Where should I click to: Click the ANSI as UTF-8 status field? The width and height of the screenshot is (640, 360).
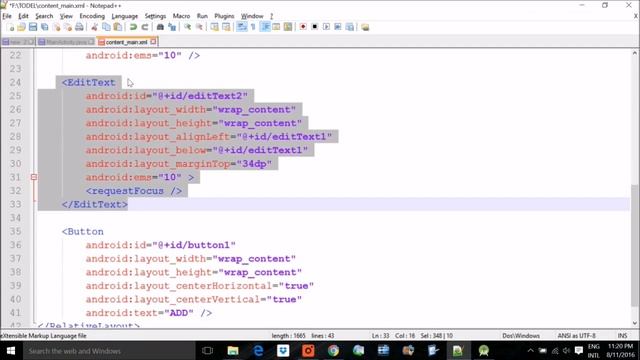tap(576, 336)
